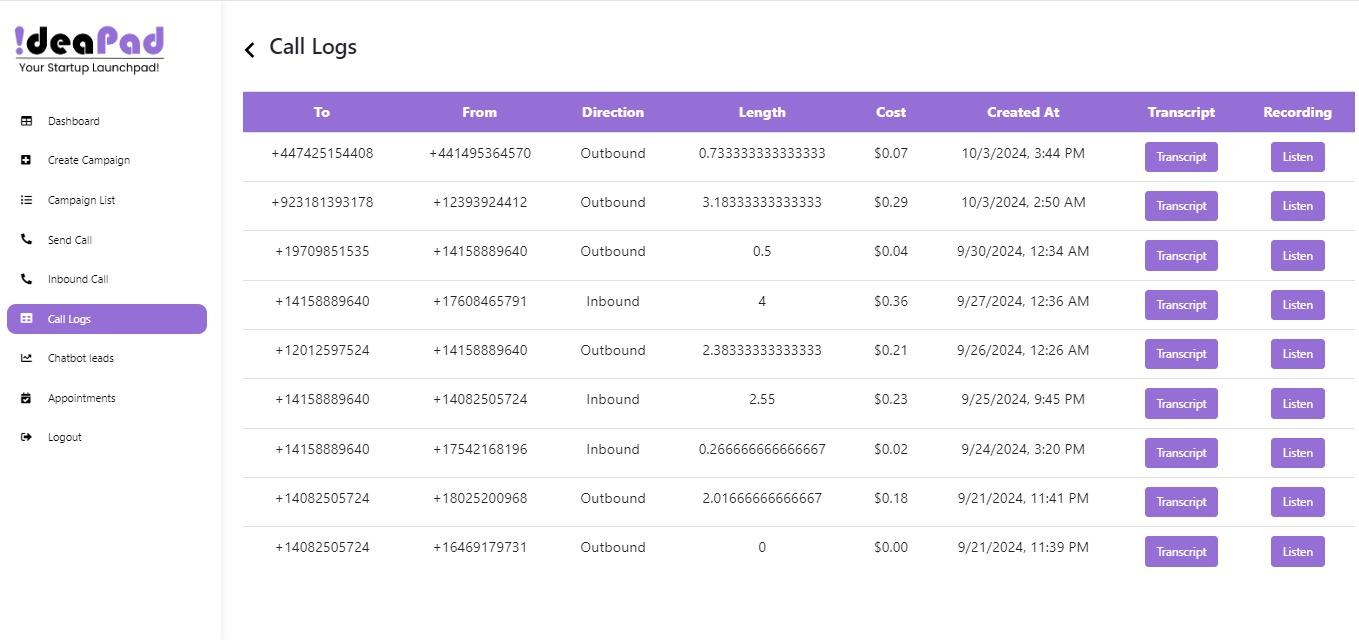This screenshot has width=1359, height=640.
Task: Click the IdeaPad logo
Action: [89, 49]
